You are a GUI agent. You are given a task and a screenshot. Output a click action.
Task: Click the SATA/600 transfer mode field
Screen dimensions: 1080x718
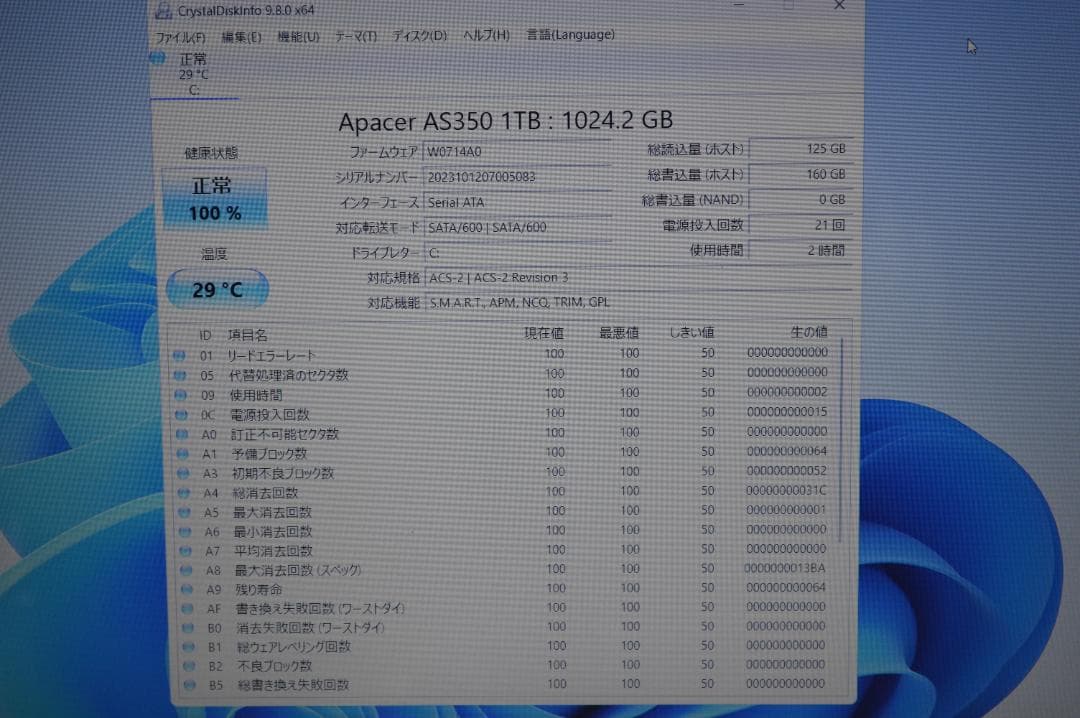(517, 227)
